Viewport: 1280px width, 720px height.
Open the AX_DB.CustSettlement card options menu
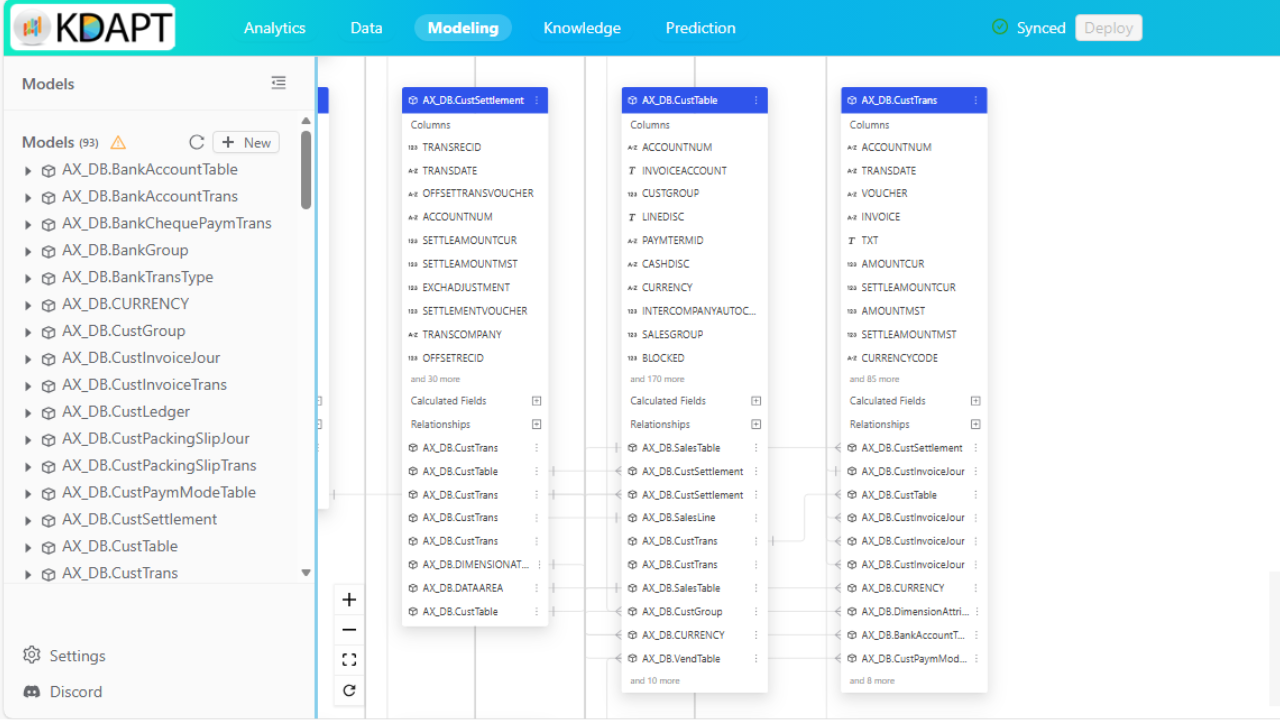(x=537, y=100)
